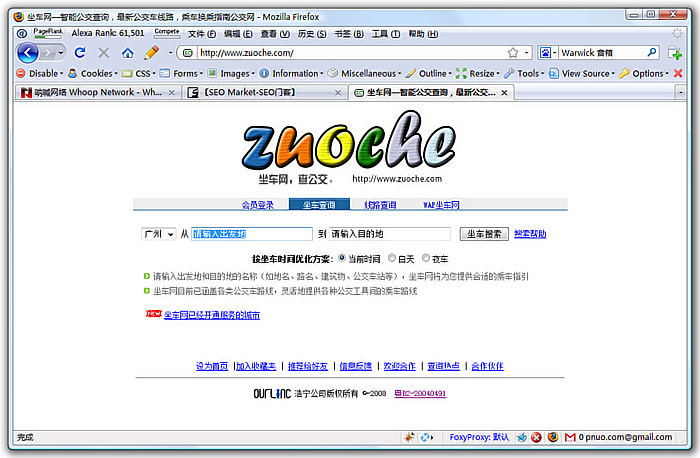
Task: Select the 夜车 radio option
Action: (x=426, y=258)
